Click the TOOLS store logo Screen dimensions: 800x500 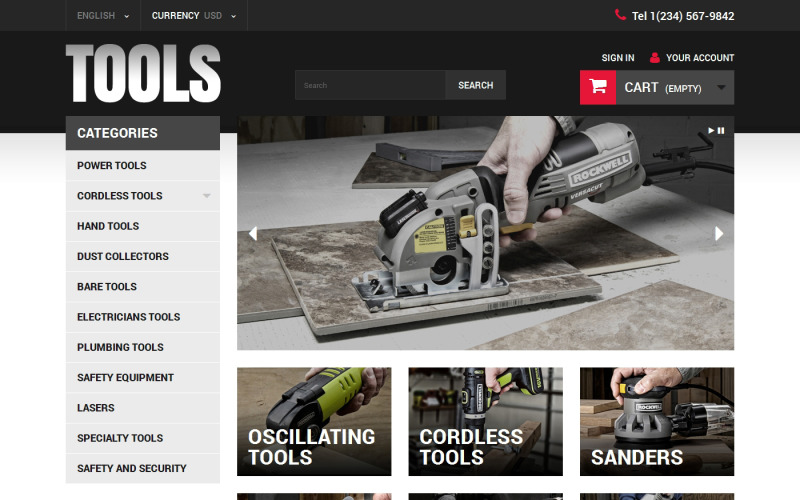(143, 74)
